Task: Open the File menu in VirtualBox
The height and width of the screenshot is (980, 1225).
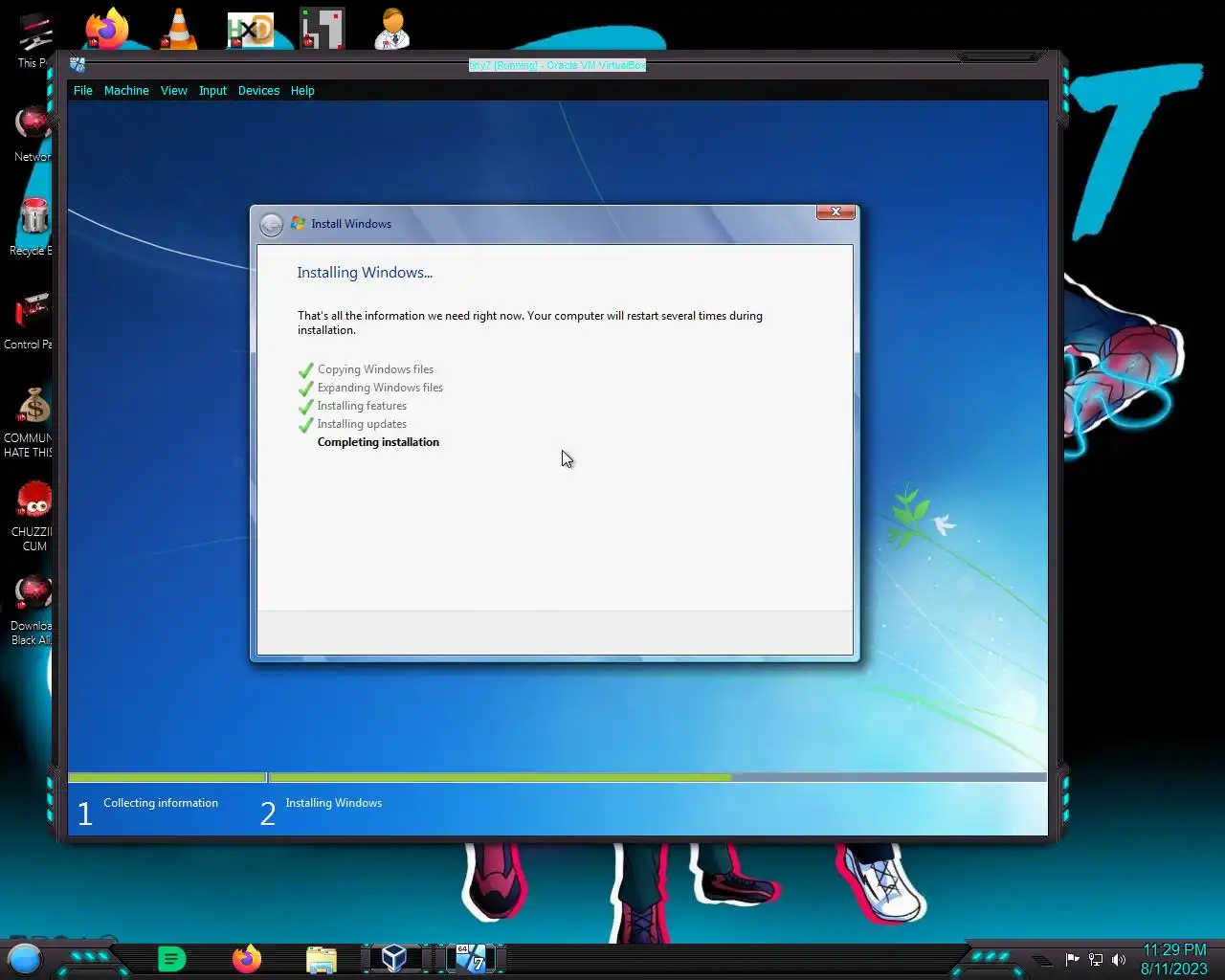Action: tap(83, 91)
